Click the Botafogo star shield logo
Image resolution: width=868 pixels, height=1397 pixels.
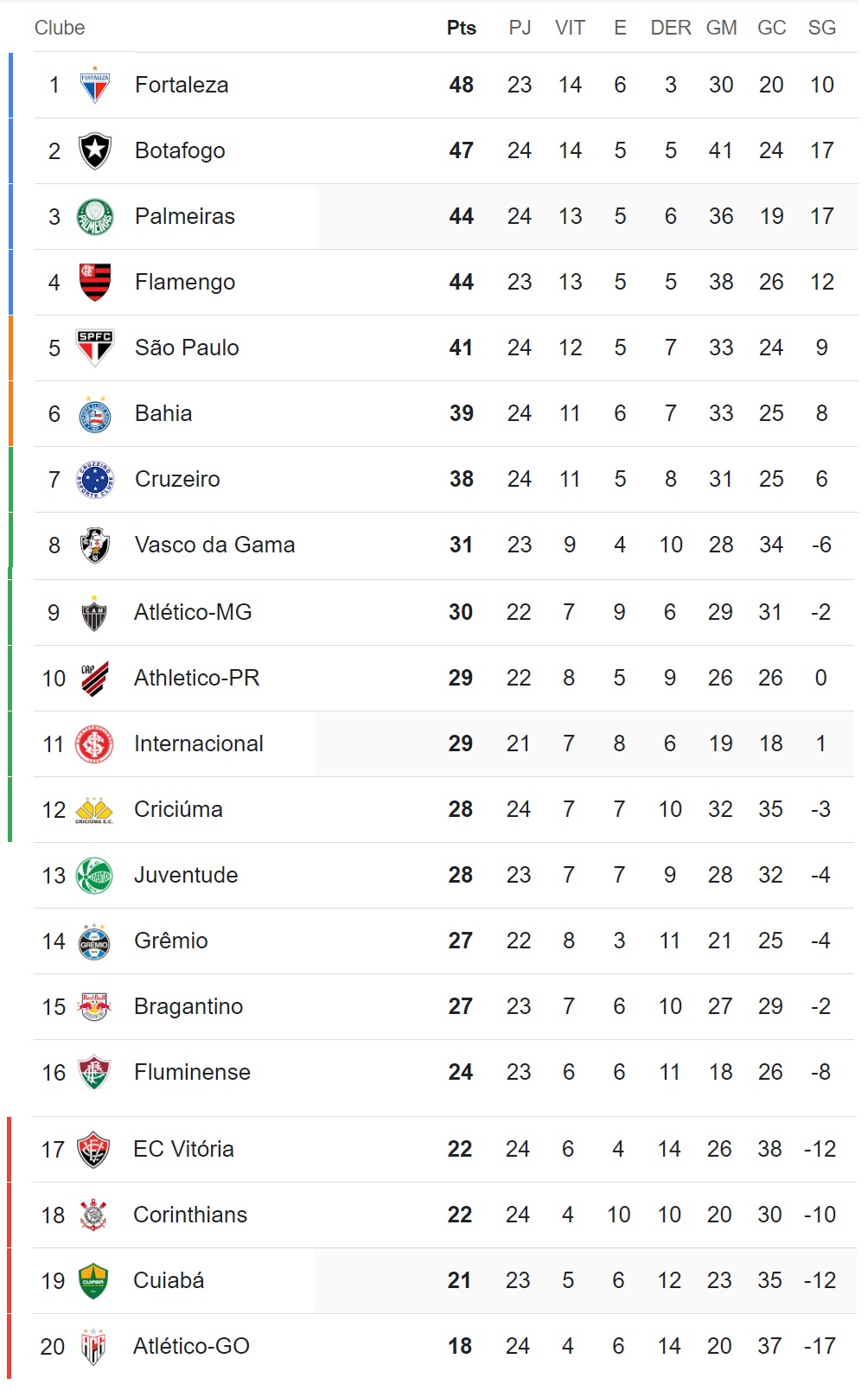[95, 150]
